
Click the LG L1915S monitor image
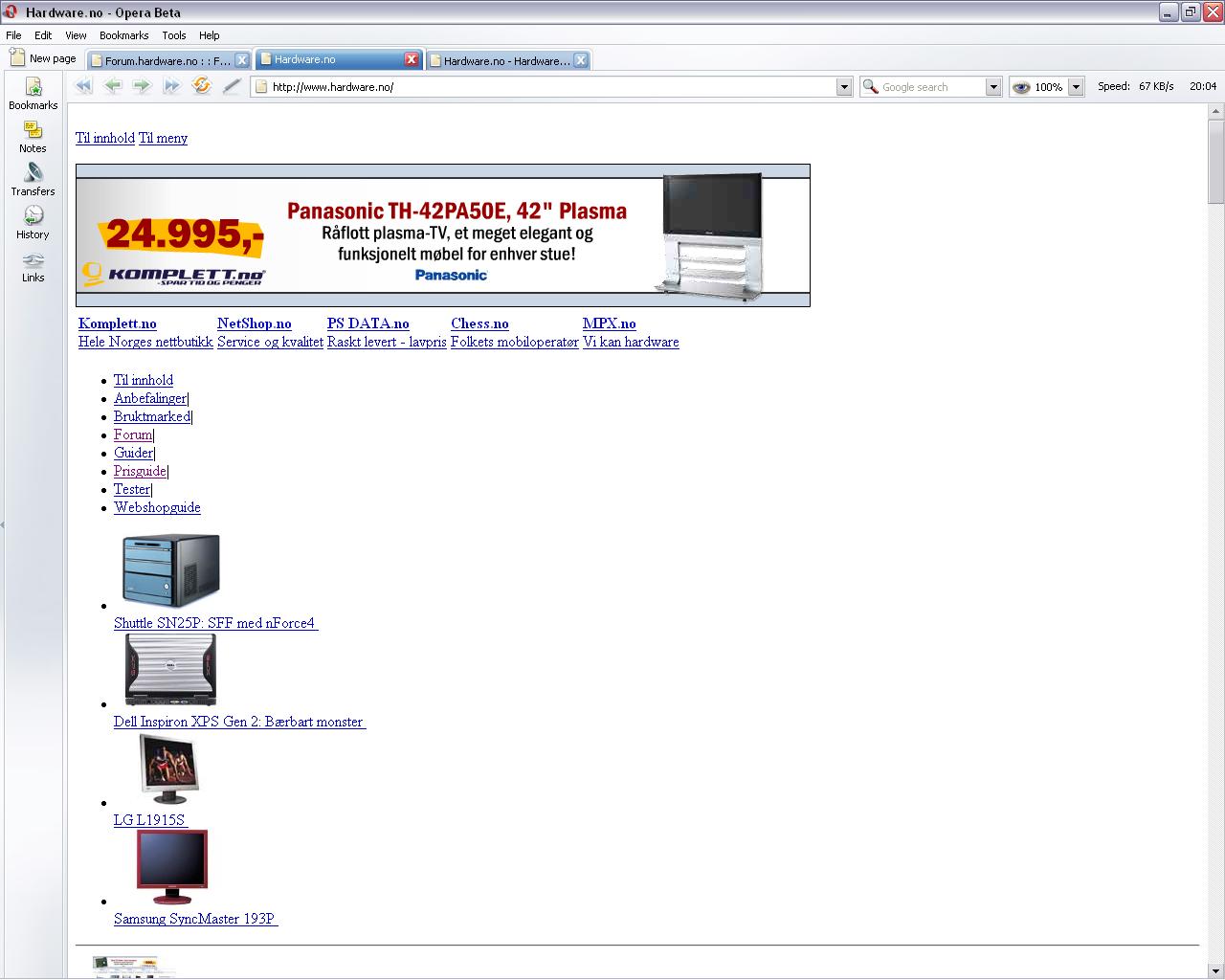click(169, 769)
